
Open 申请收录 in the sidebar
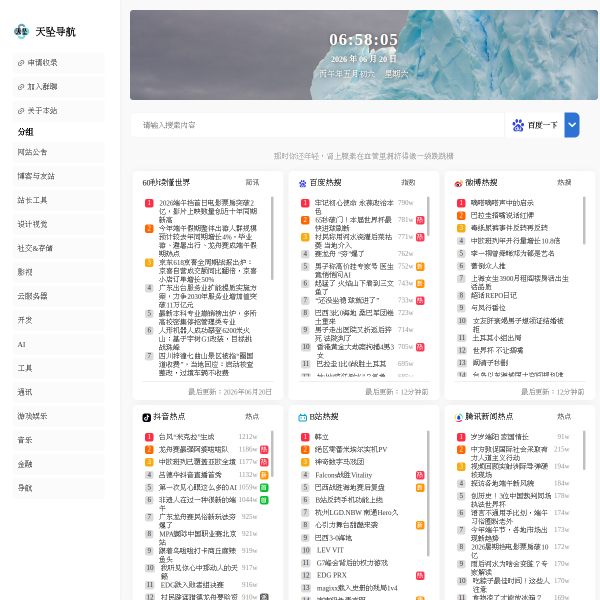click(59, 63)
